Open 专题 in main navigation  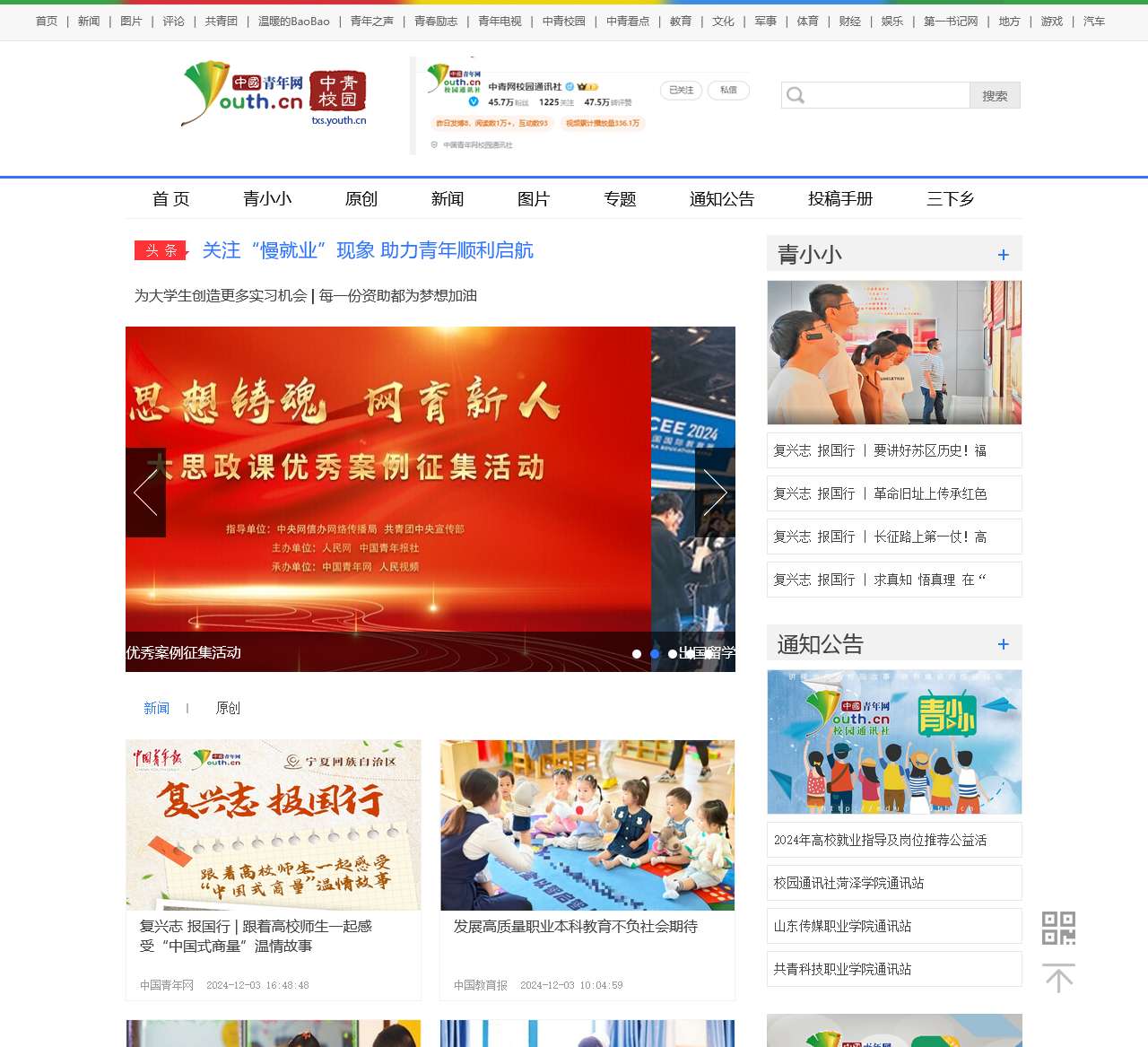click(x=620, y=198)
